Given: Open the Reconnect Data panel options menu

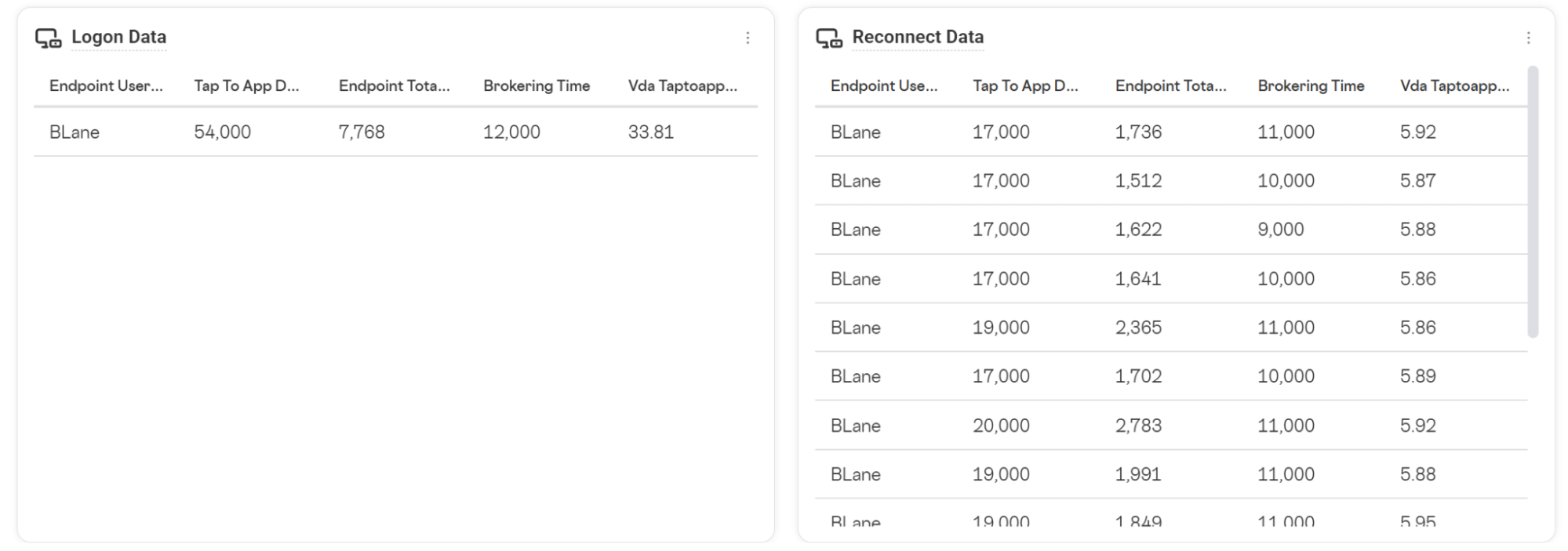Looking at the screenshot, I should tap(1528, 38).
